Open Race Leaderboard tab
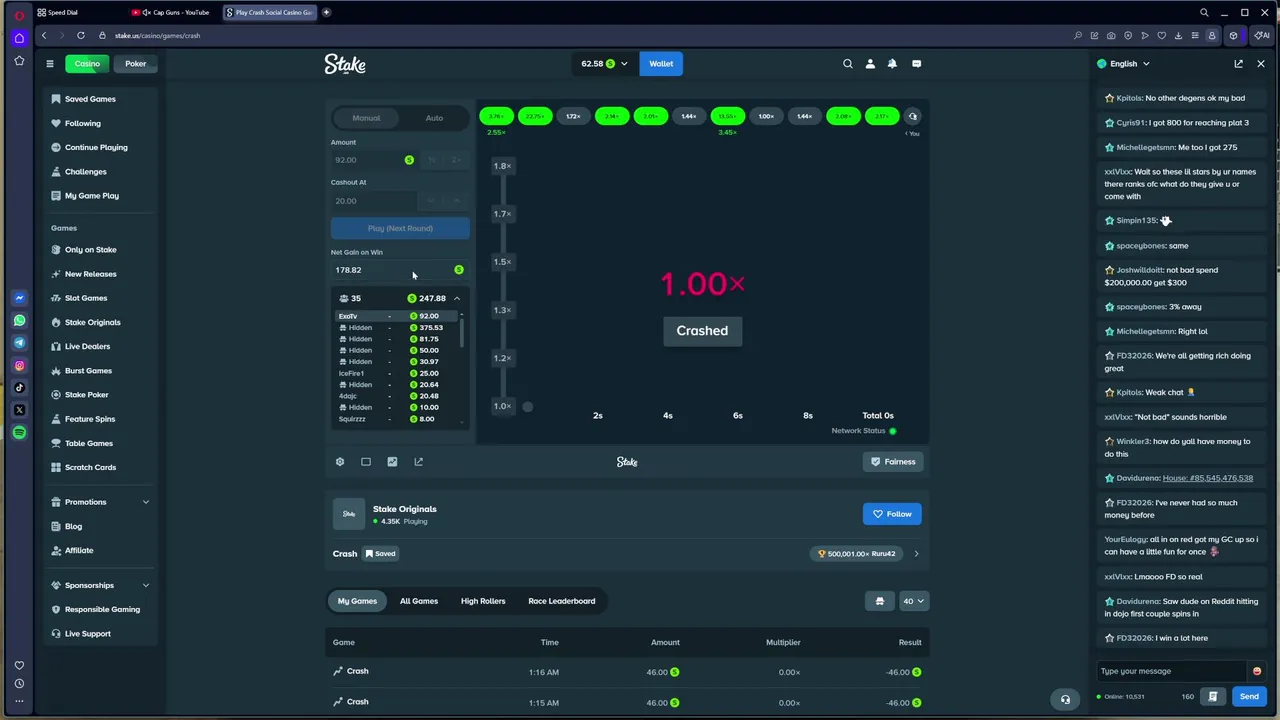This screenshot has height=720, width=1280. point(562,601)
